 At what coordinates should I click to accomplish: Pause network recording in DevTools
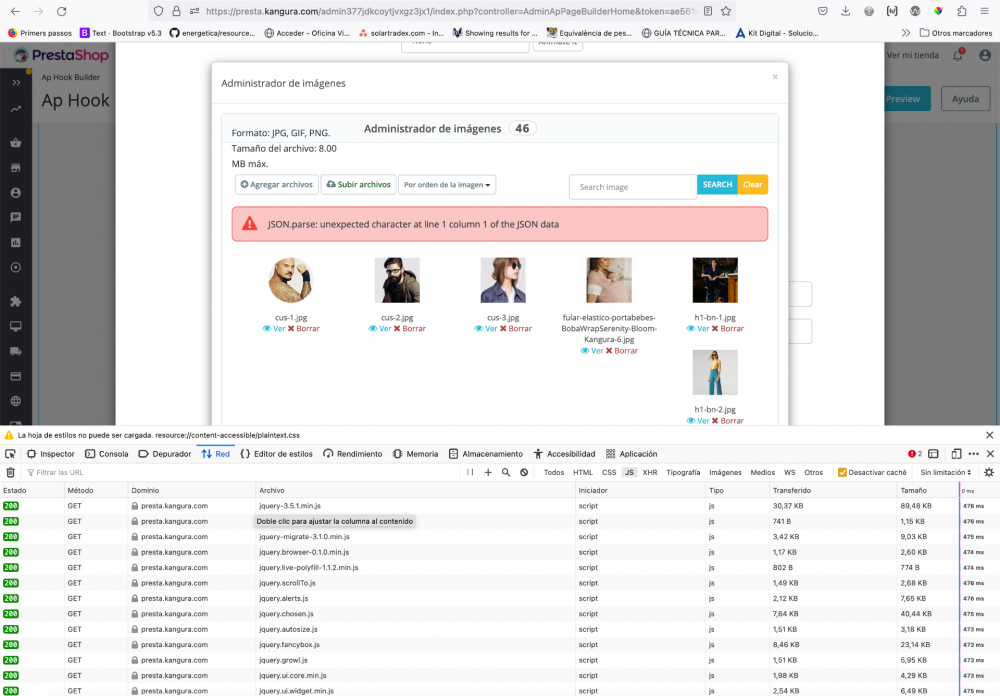pos(470,472)
